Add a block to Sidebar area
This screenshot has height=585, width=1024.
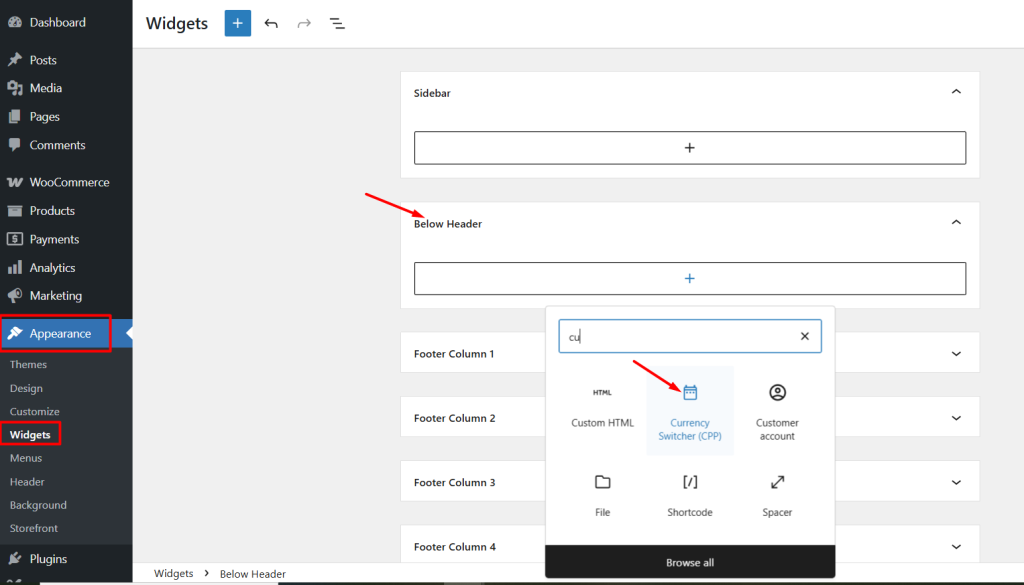[x=689, y=148]
